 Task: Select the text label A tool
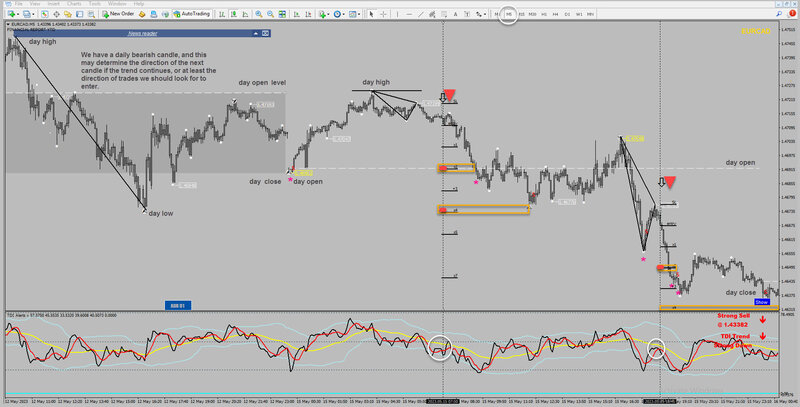[455, 14]
